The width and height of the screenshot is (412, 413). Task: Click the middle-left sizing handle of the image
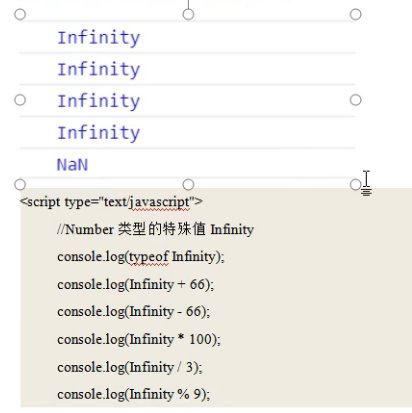pos(20,100)
